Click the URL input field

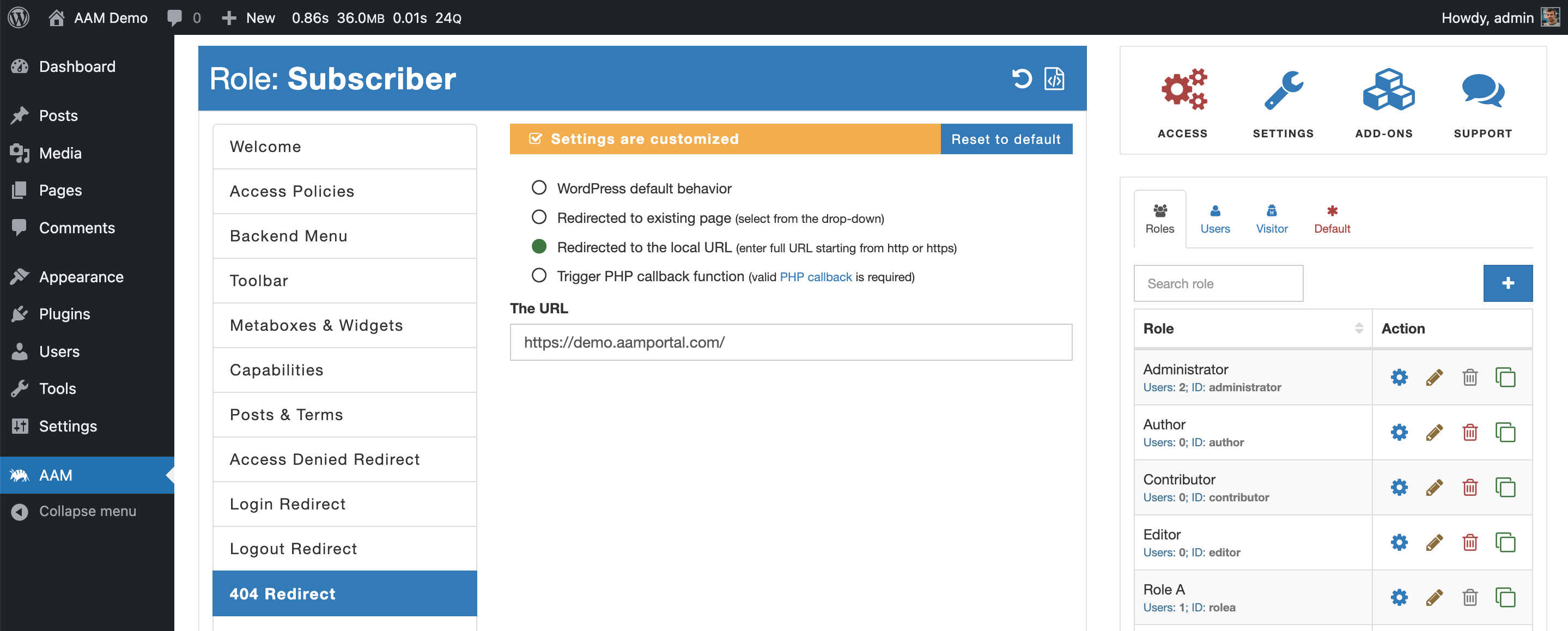(791, 342)
